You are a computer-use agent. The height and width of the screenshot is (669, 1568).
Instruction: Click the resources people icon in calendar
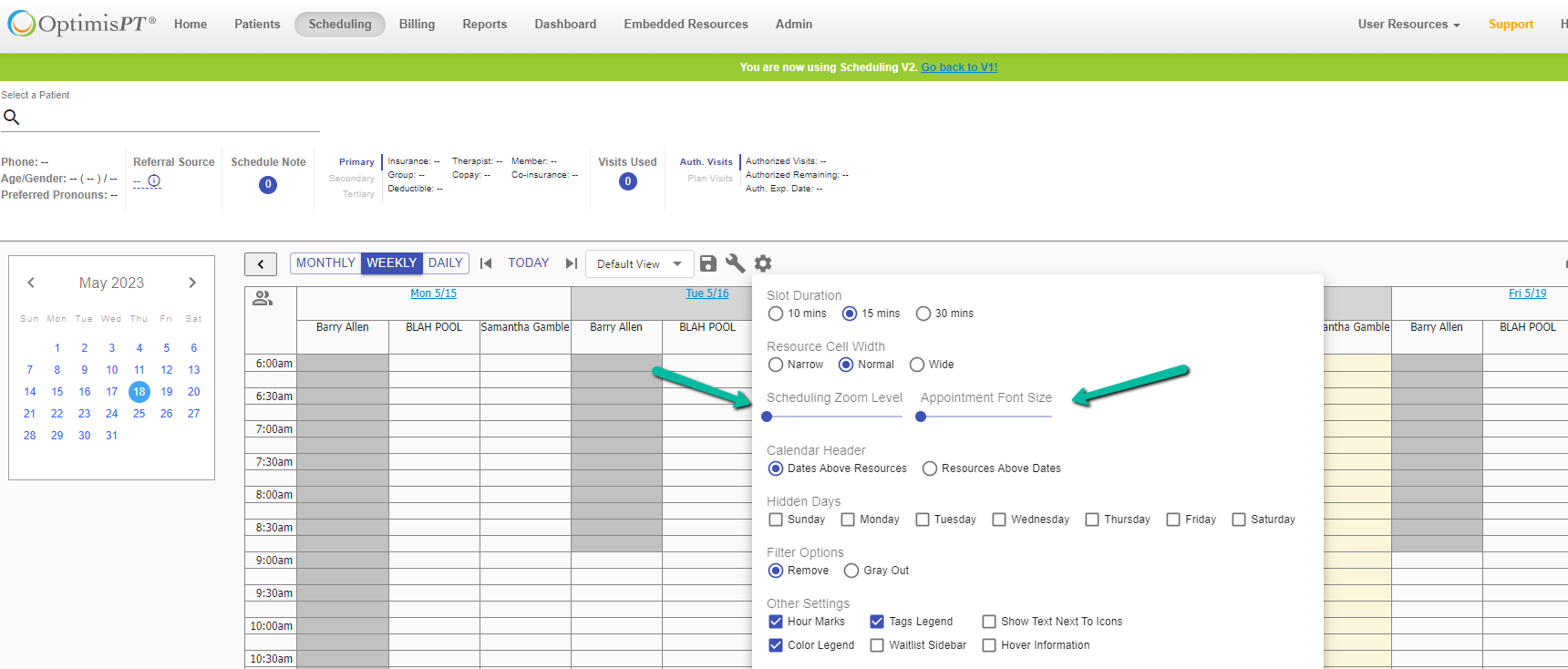coord(263,298)
